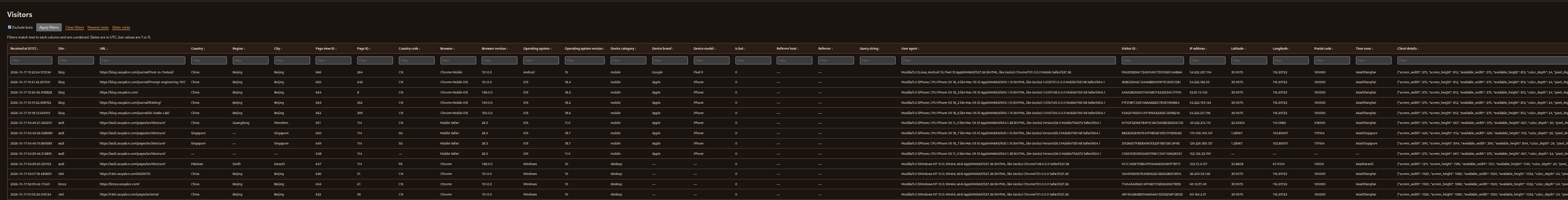
Task: Focus the Received at filter field
Action: [x=31, y=60]
